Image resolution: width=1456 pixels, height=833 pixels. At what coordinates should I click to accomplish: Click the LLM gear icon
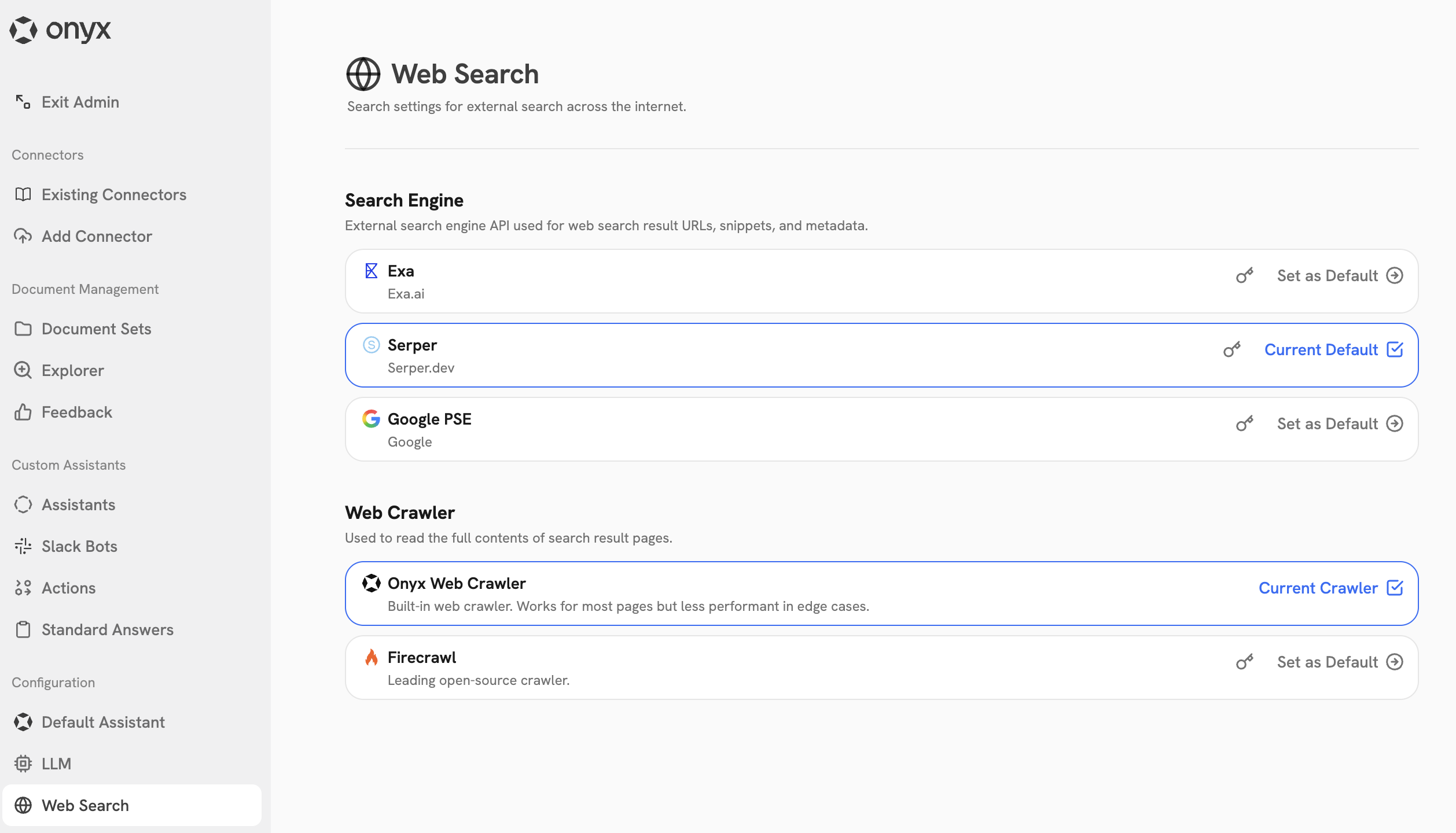23,764
